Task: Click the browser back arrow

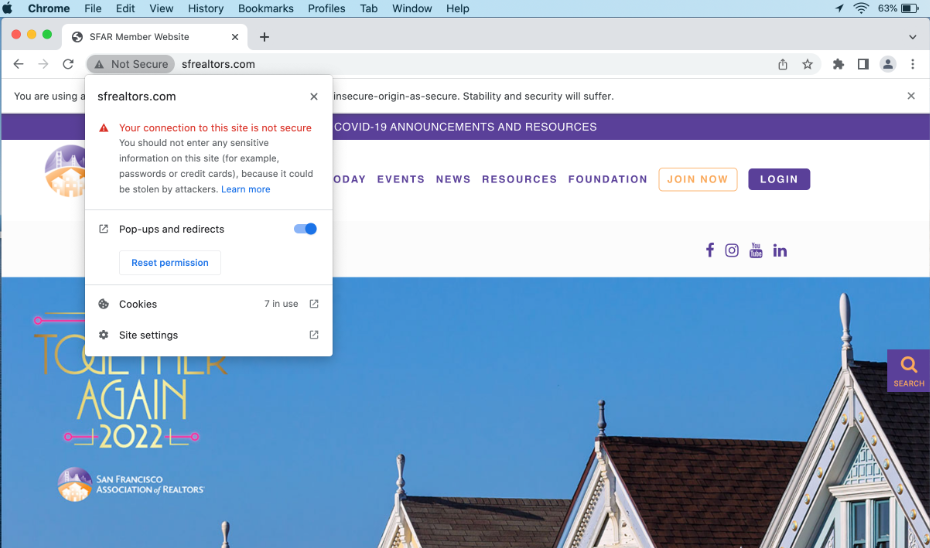Action: click(18, 64)
